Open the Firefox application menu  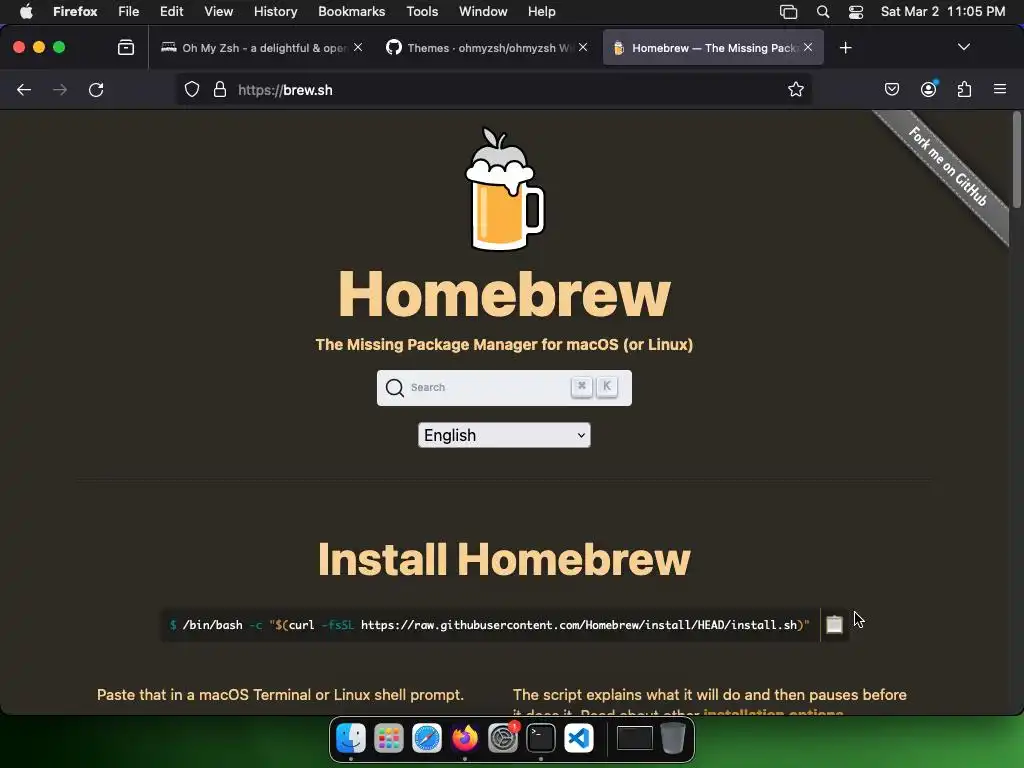point(75,11)
